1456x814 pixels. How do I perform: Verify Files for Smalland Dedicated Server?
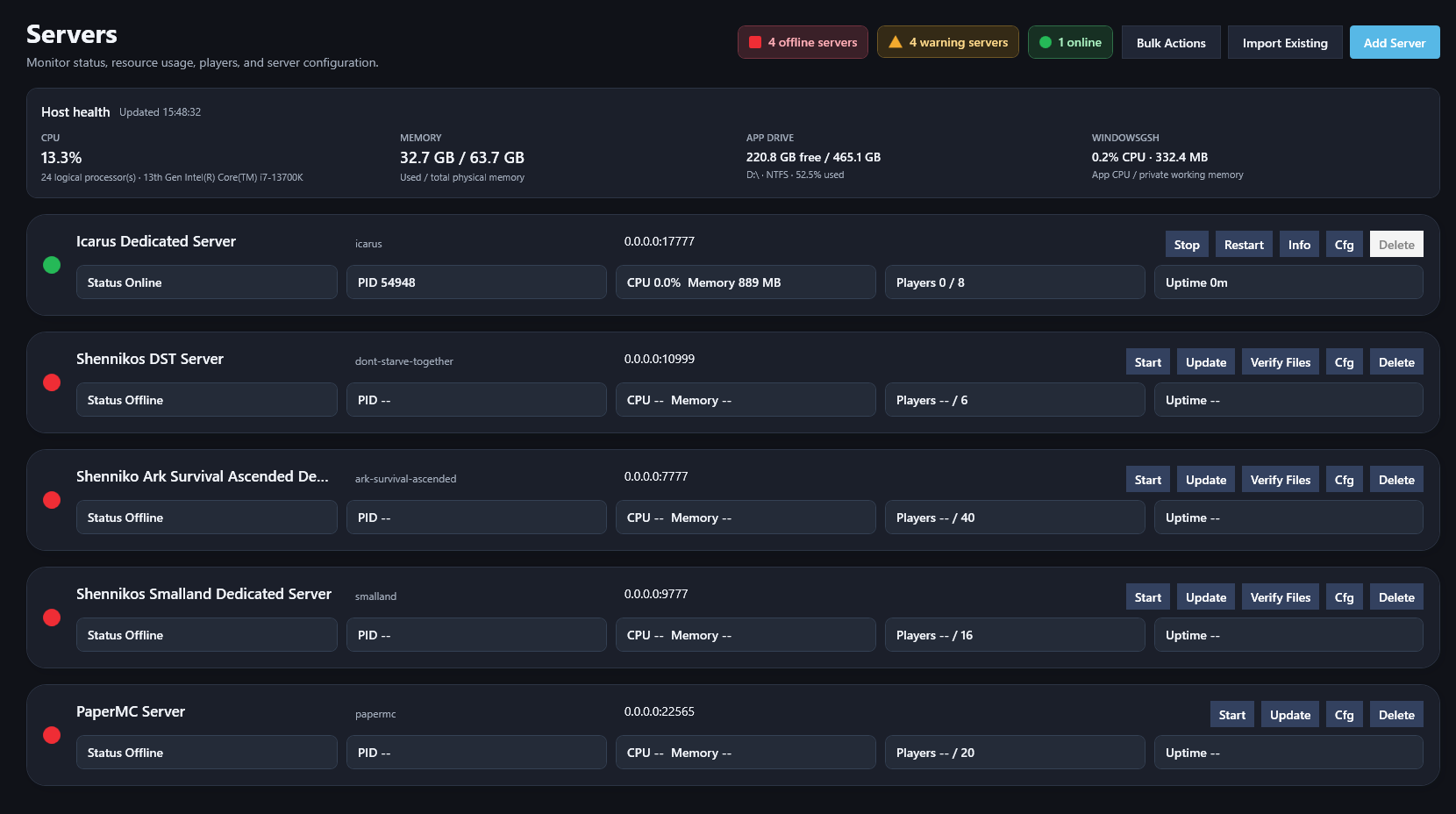(x=1281, y=597)
